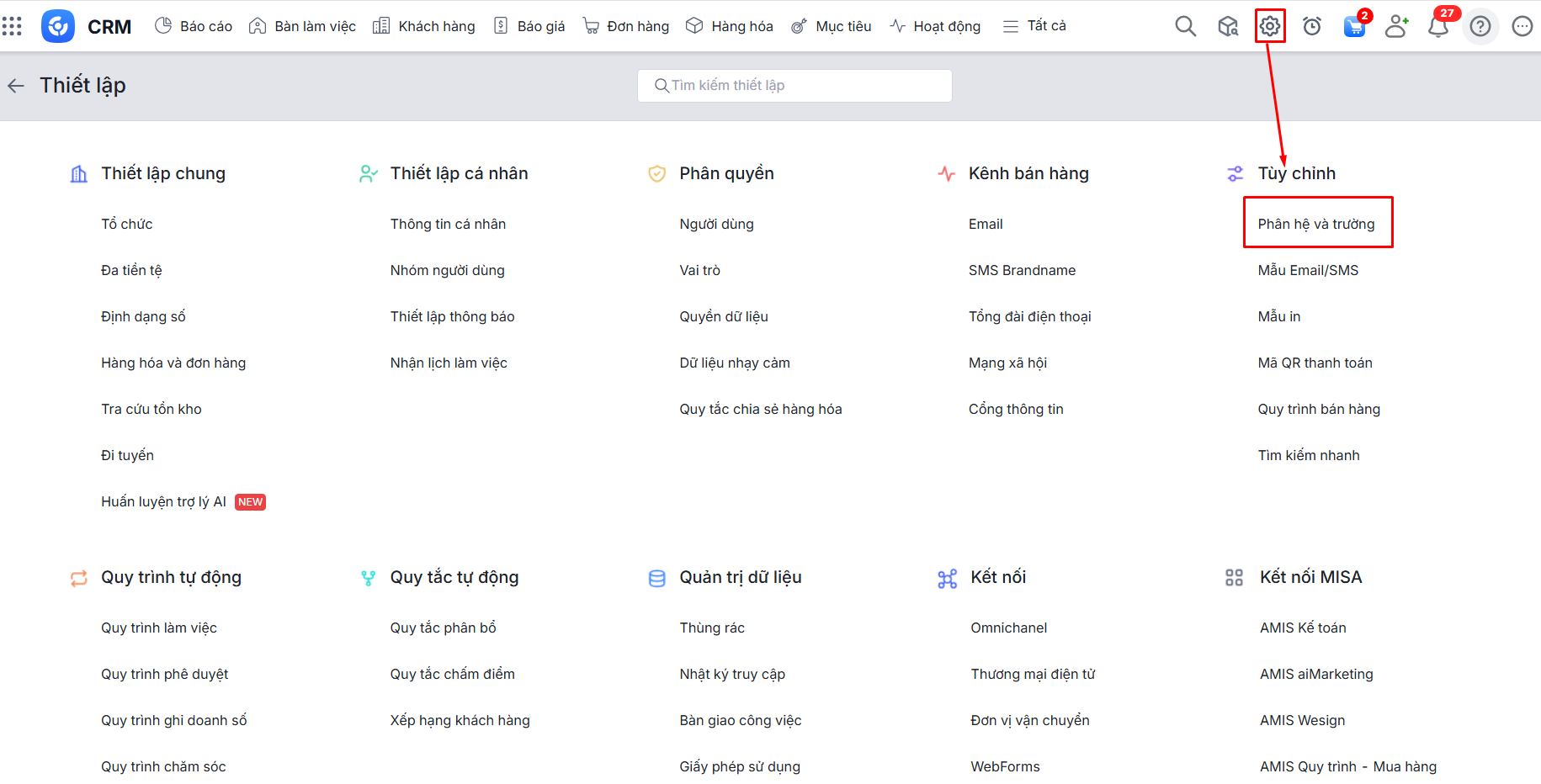Screen dimensions: 1541x784
Task: Open Phân hệ và trường setting
Action: 1315,224
